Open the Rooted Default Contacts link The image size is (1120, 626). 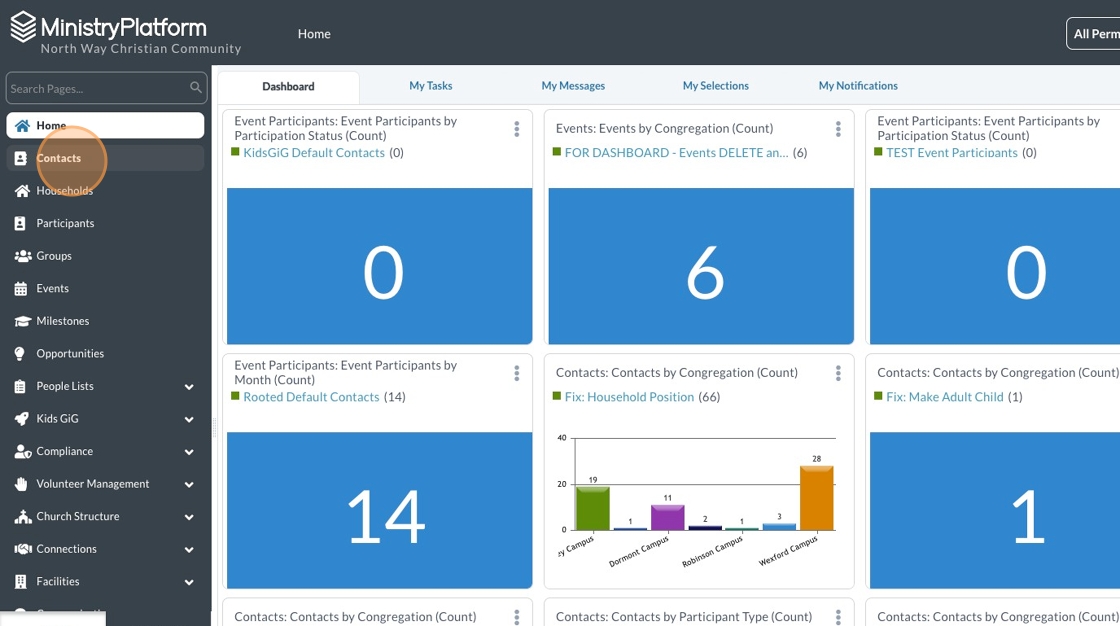point(311,397)
